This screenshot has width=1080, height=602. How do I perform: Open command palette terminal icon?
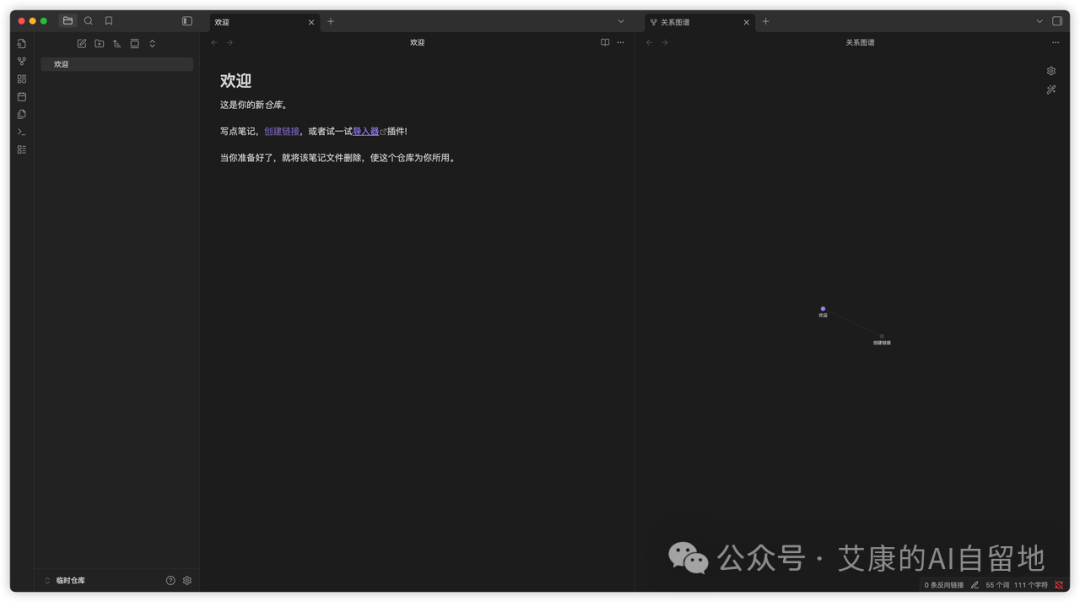tap(22, 132)
